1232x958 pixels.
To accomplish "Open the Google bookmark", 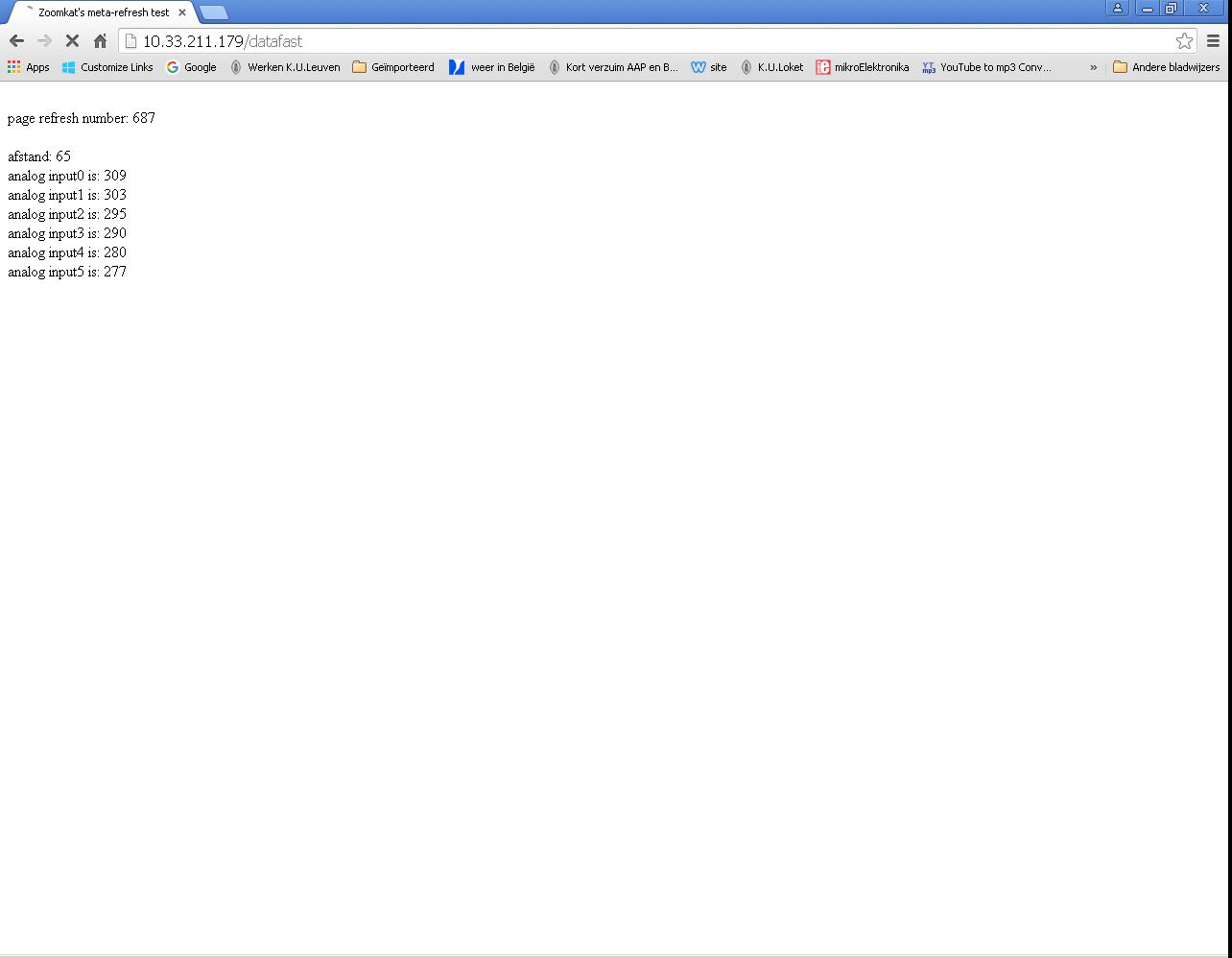I will (191, 67).
